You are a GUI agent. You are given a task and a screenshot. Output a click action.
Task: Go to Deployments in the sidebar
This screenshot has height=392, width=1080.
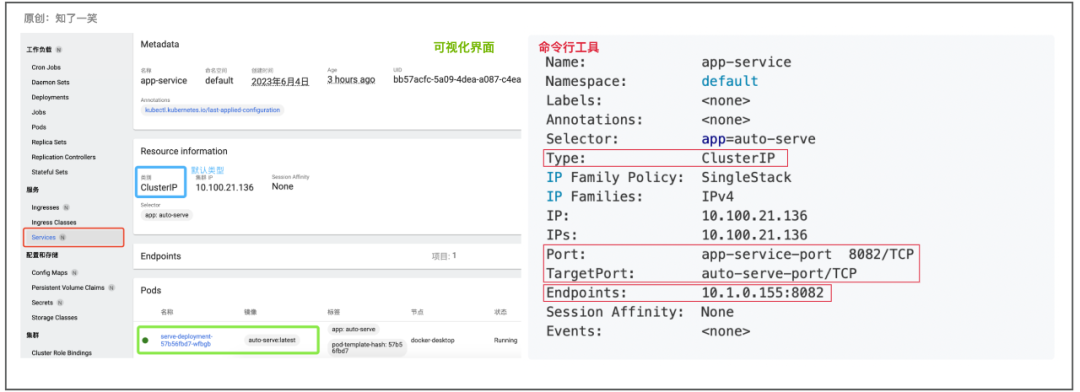(50, 97)
